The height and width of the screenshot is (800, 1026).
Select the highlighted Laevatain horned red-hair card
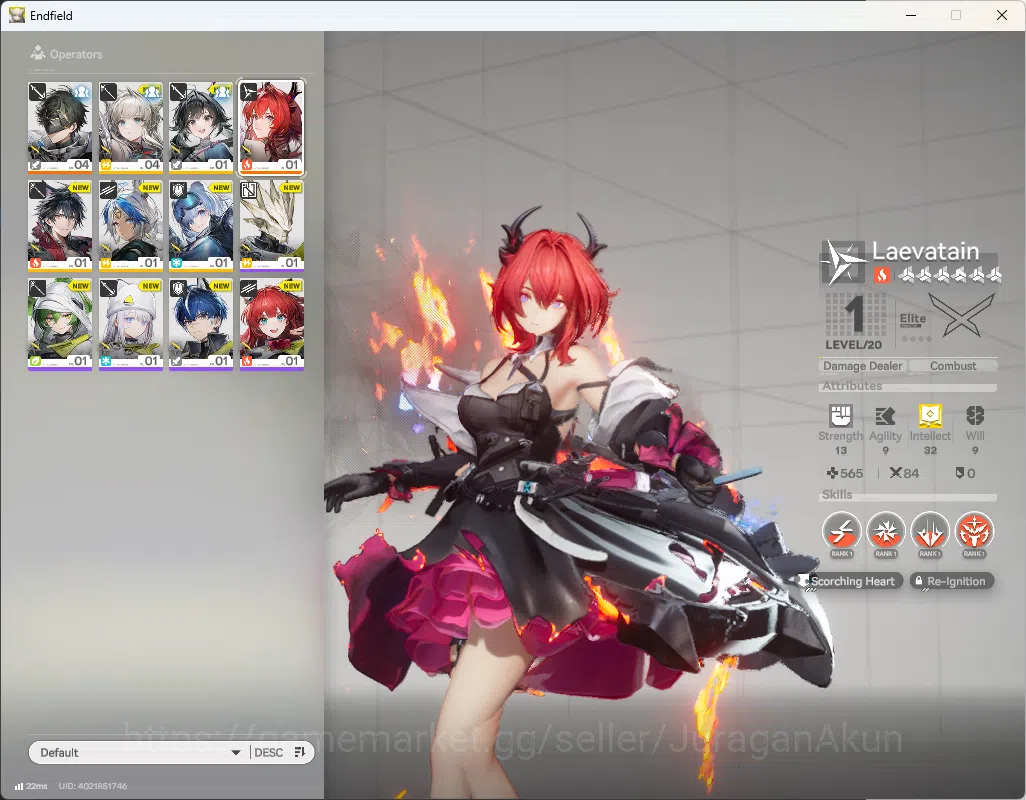271,128
